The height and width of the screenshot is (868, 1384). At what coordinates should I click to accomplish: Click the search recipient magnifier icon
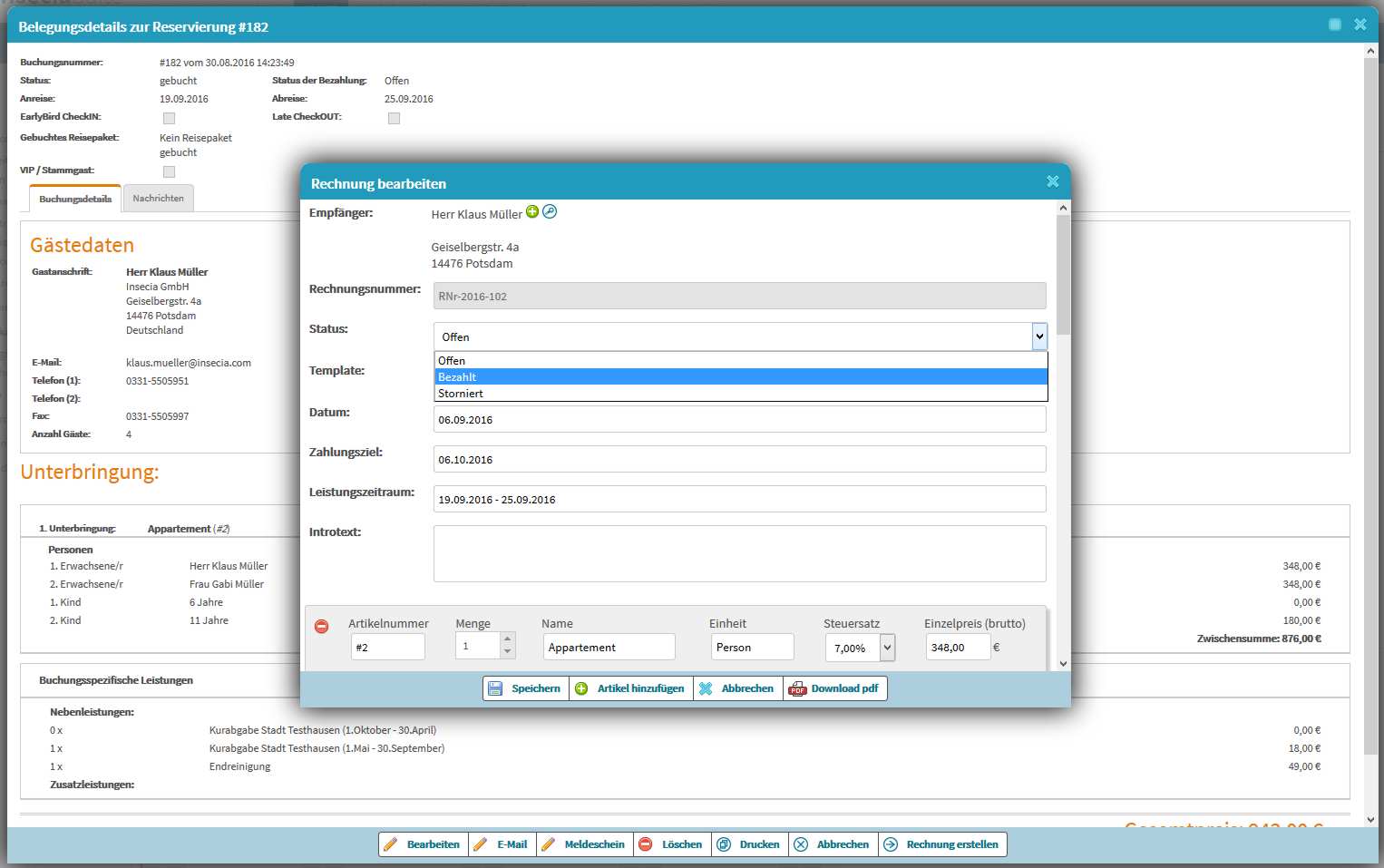click(550, 212)
